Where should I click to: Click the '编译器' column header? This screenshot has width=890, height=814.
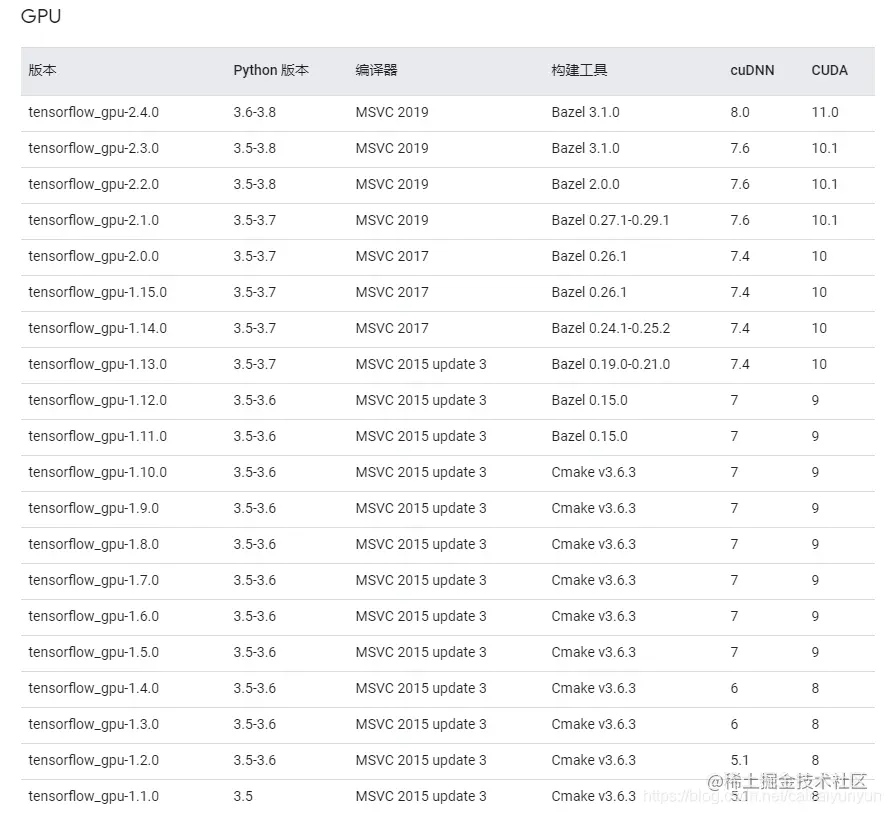click(376, 70)
